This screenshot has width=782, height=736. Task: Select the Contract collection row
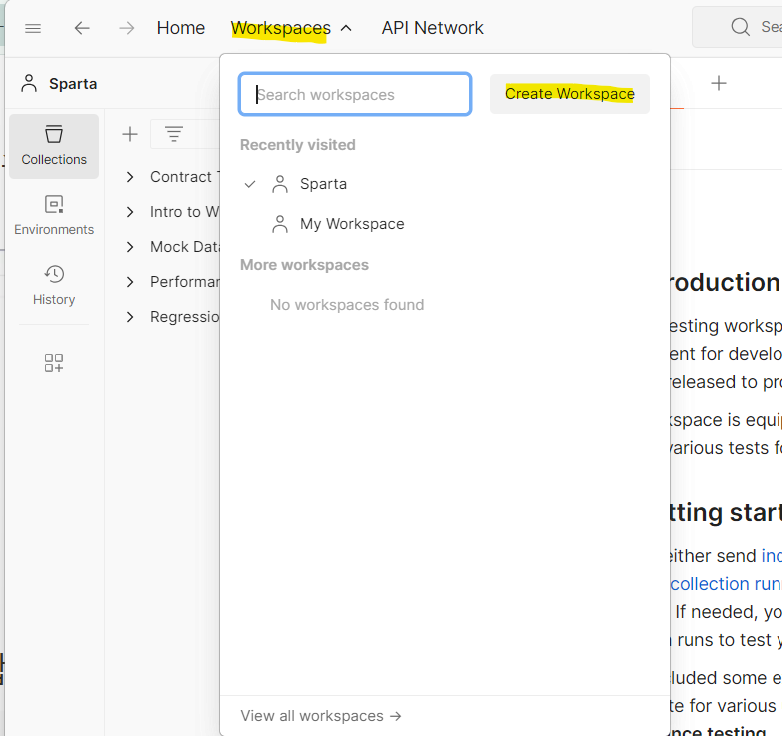coord(185,177)
